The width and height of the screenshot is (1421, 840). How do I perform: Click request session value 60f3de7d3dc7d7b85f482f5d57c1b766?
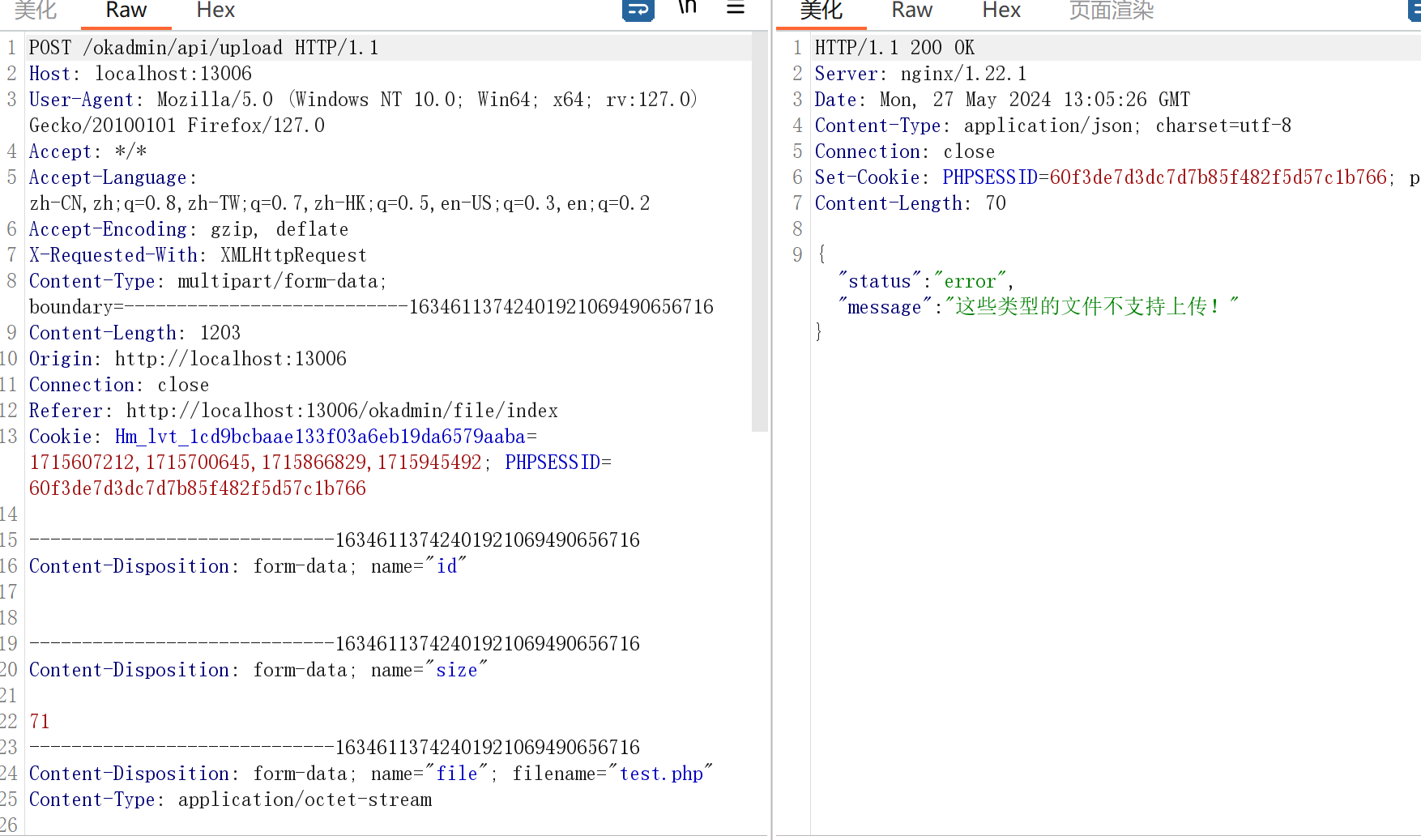point(198,488)
